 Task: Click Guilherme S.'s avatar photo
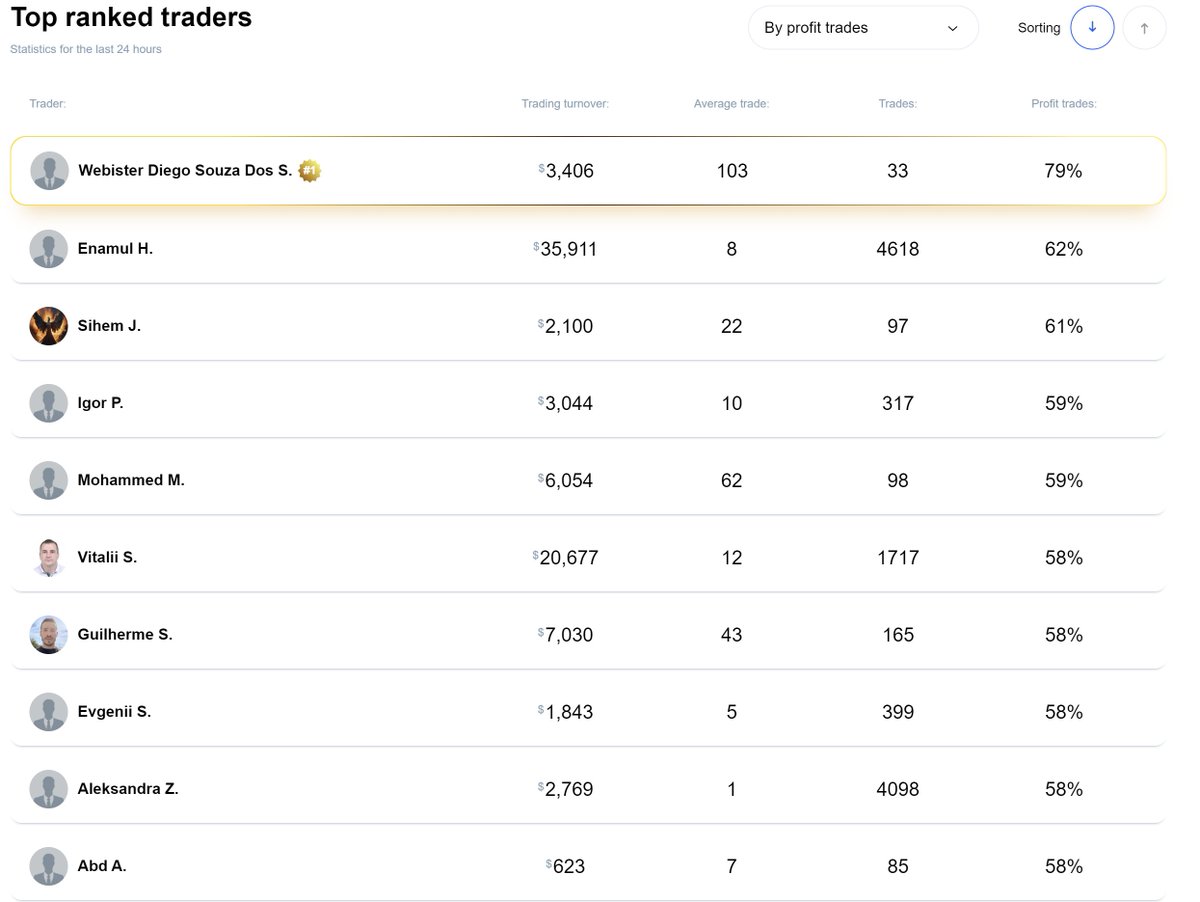49,634
